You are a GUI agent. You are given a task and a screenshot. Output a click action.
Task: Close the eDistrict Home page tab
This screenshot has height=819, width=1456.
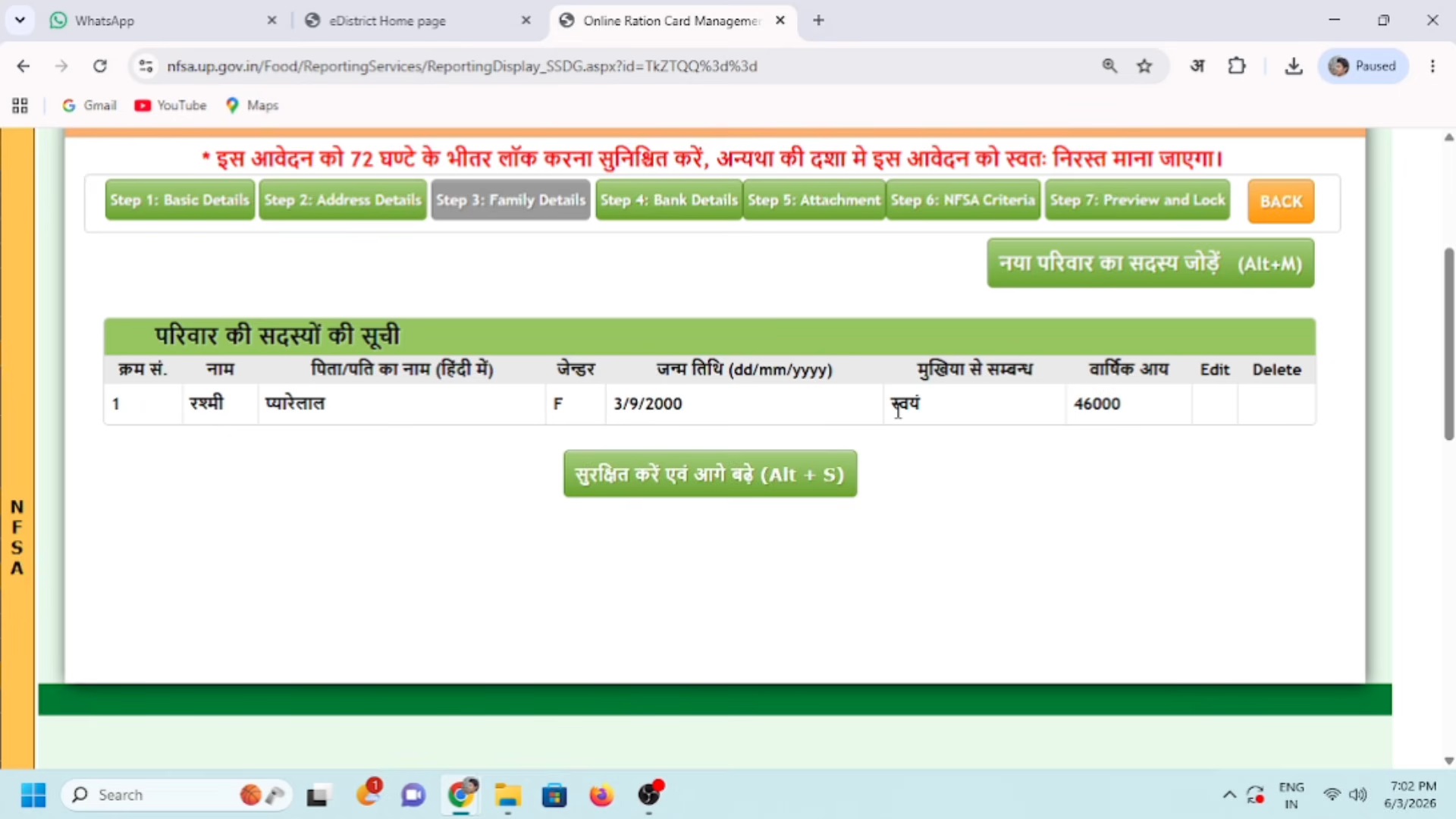[526, 20]
